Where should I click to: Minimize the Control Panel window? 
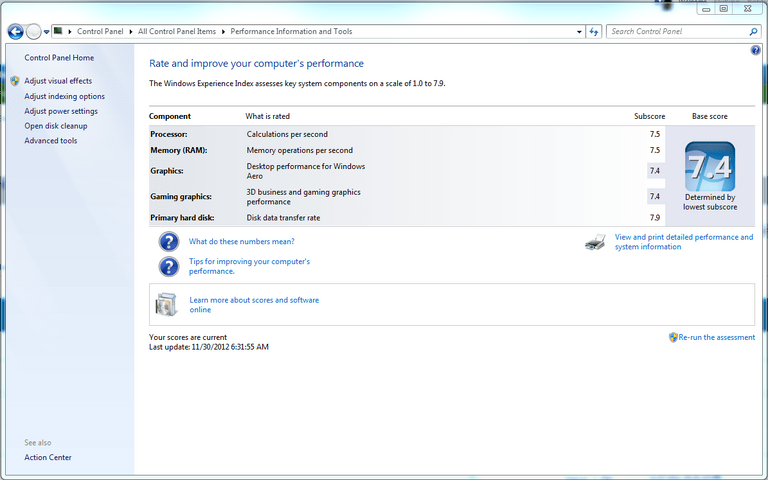click(706, 9)
